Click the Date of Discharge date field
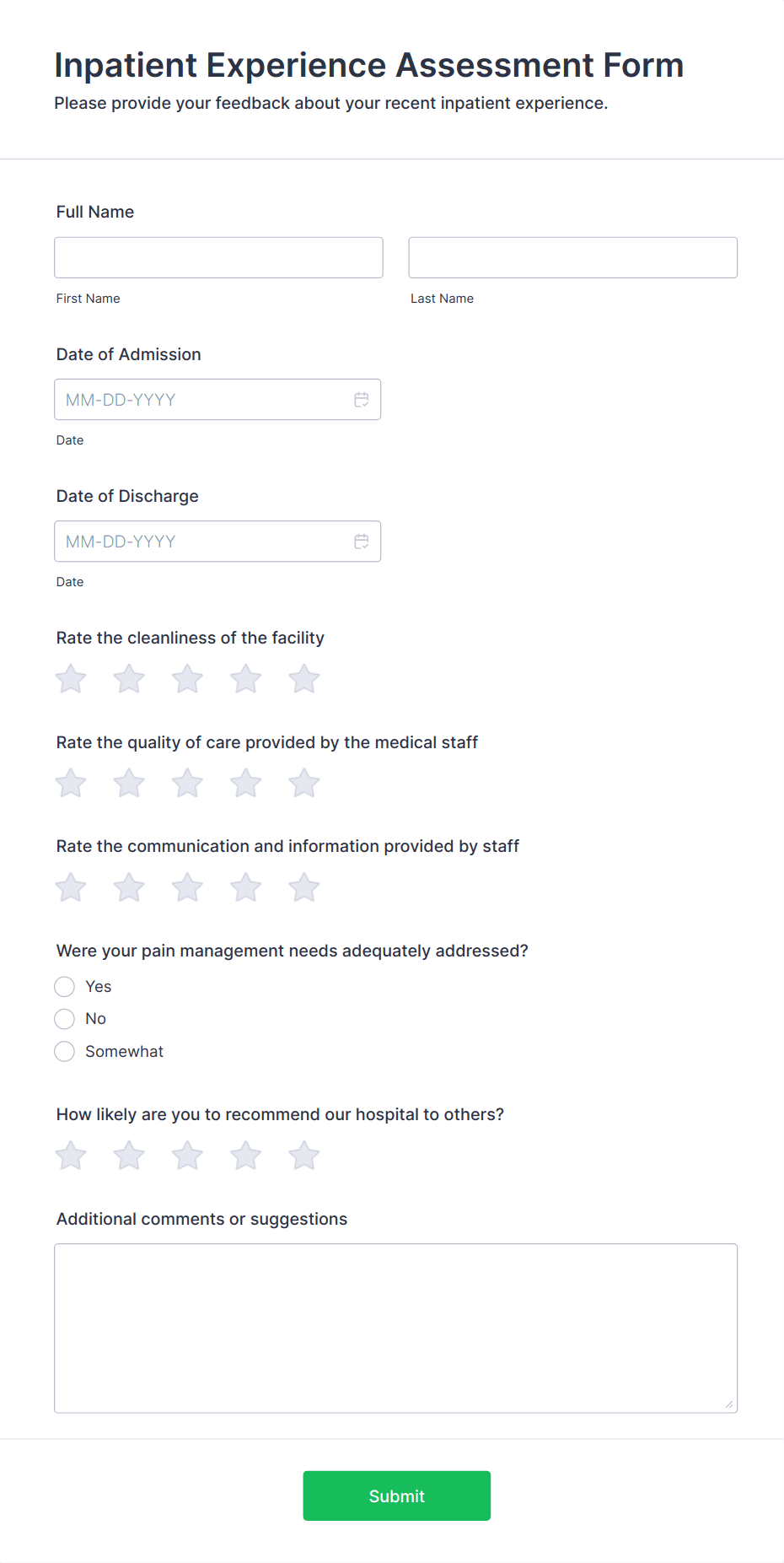 point(202,541)
